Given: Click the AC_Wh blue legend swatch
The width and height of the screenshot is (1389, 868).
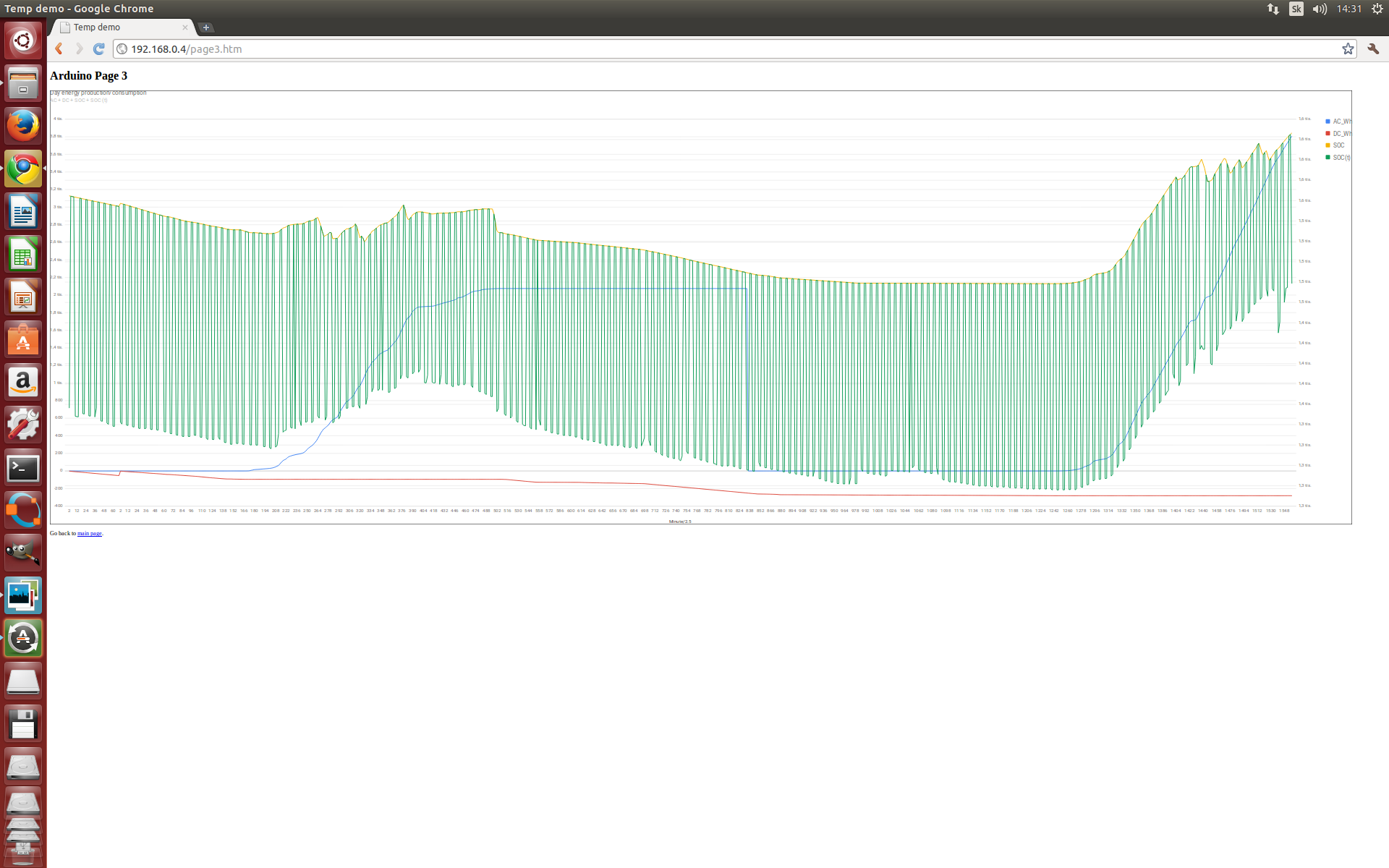Looking at the screenshot, I should coord(1328,122).
